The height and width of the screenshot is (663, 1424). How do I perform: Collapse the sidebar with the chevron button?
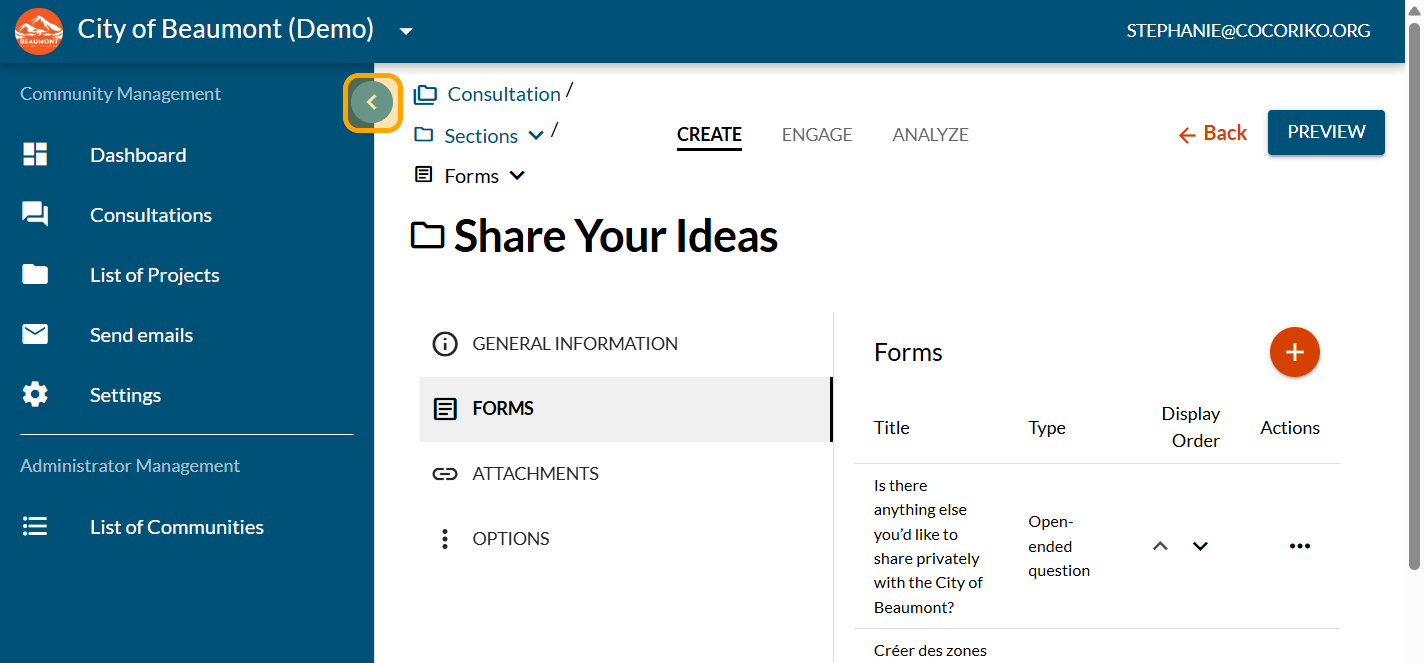click(x=372, y=102)
